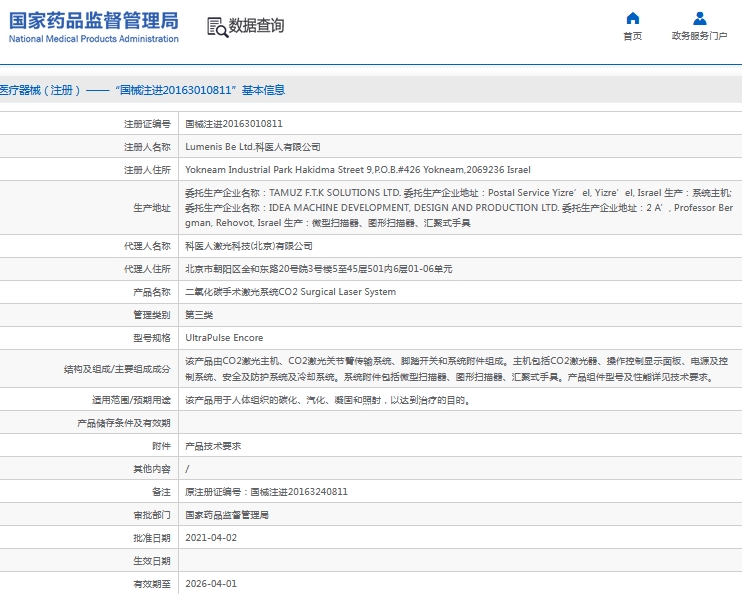Select the 科医人激光科技(北京)有限公司 agent name
Image resolution: width=742 pixels, height=594 pixels.
coord(248,246)
